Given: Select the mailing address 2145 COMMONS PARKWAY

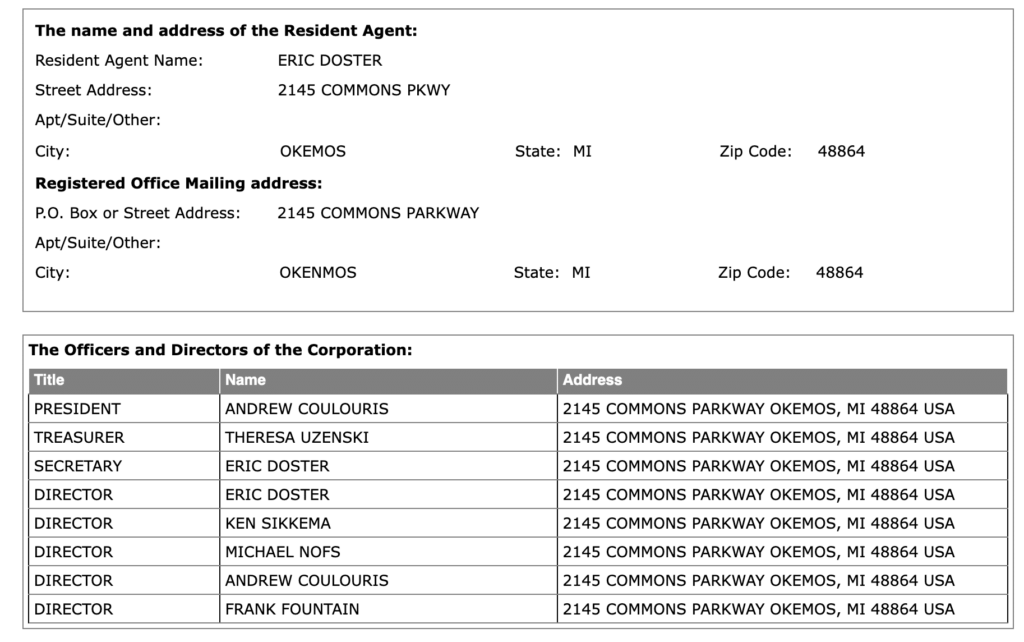Looking at the screenshot, I should (378, 213).
